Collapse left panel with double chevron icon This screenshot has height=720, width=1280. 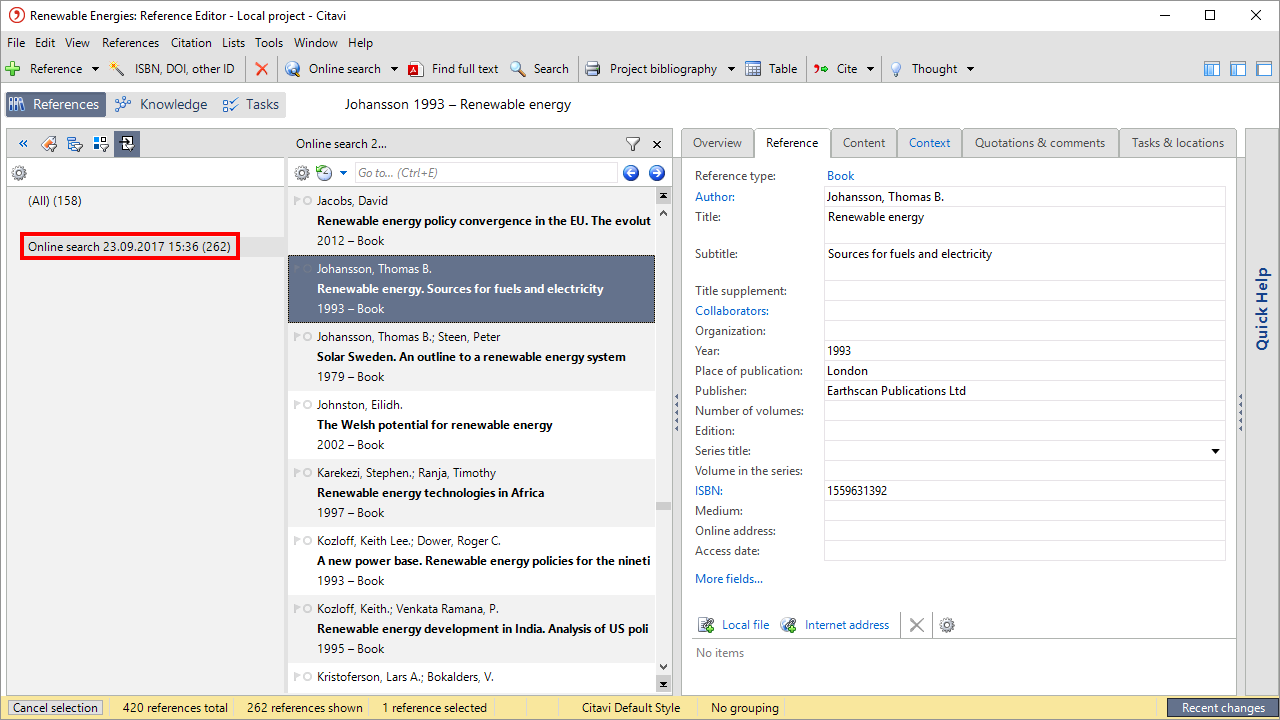[23, 144]
